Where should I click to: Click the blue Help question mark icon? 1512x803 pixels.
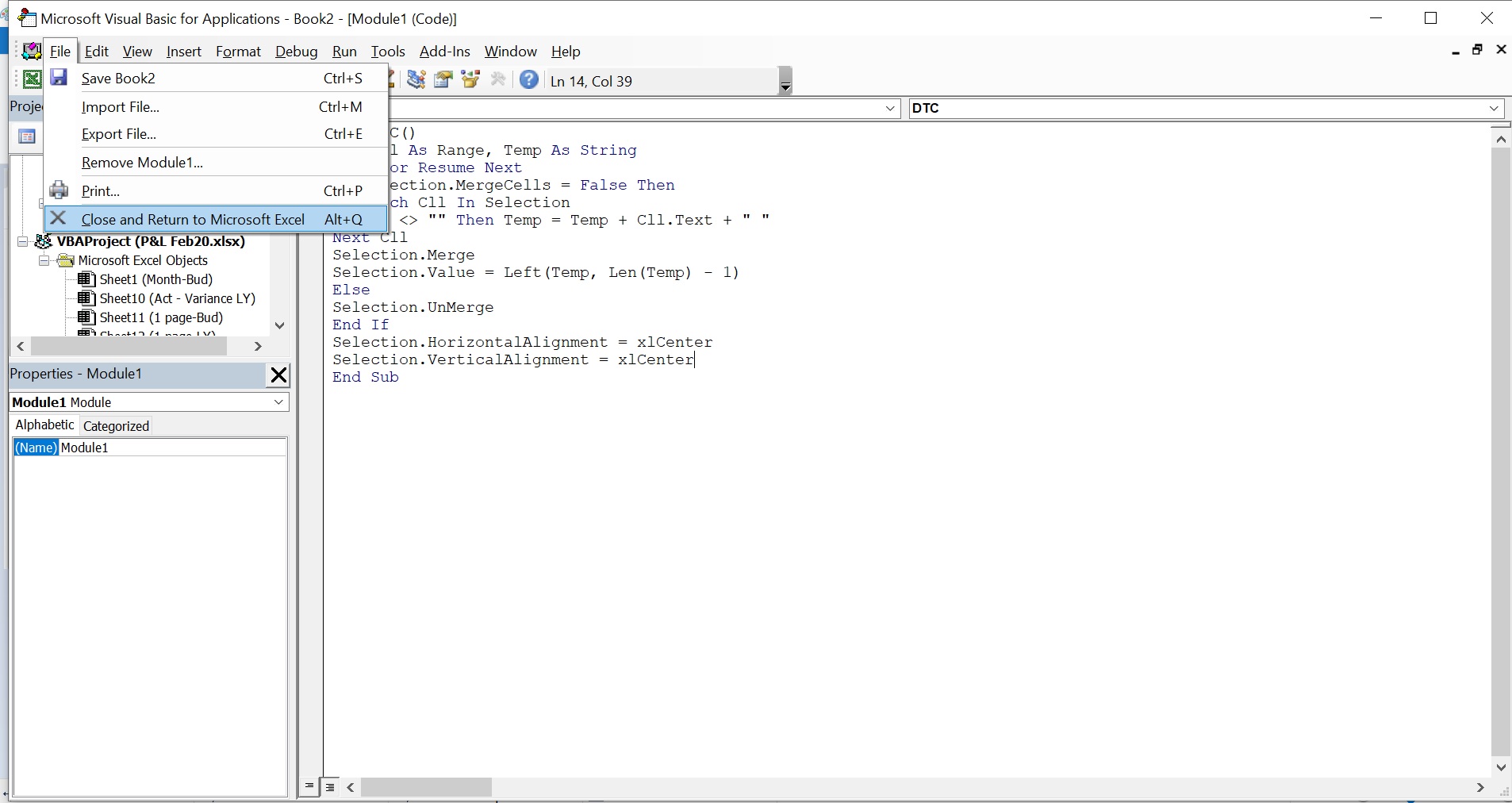pyautogui.click(x=529, y=79)
